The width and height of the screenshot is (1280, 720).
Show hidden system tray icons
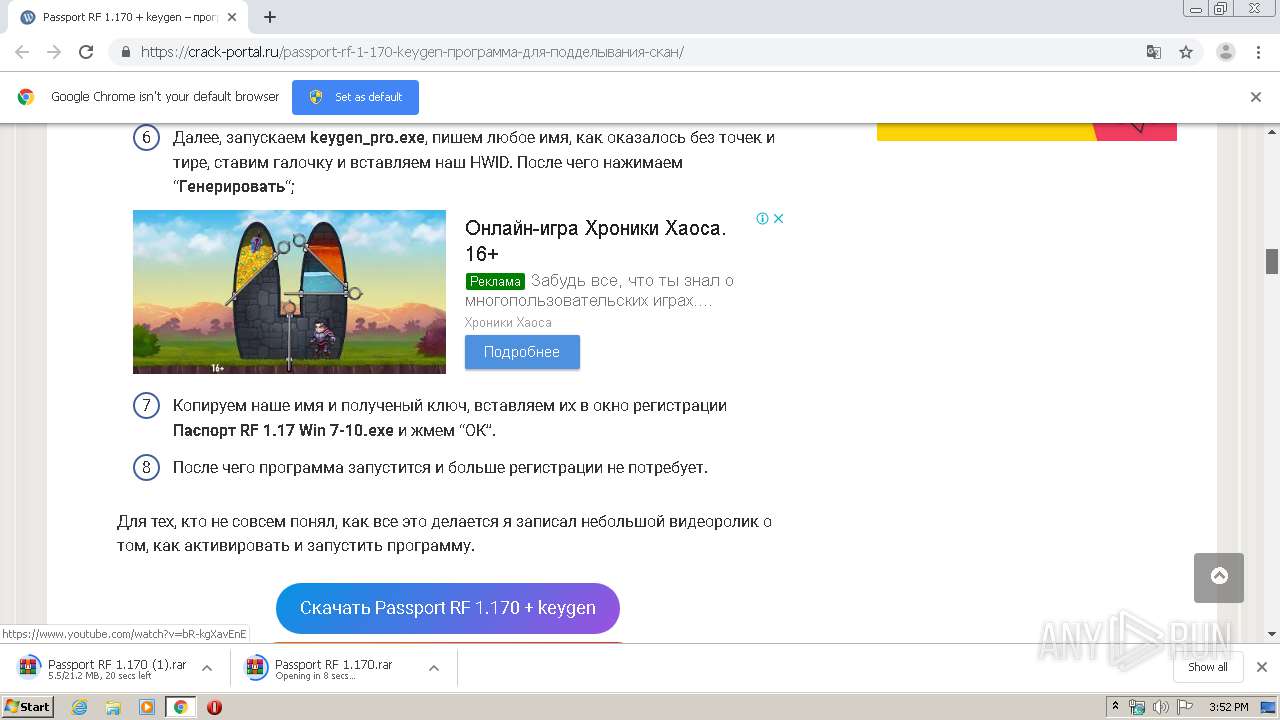(1115, 707)
